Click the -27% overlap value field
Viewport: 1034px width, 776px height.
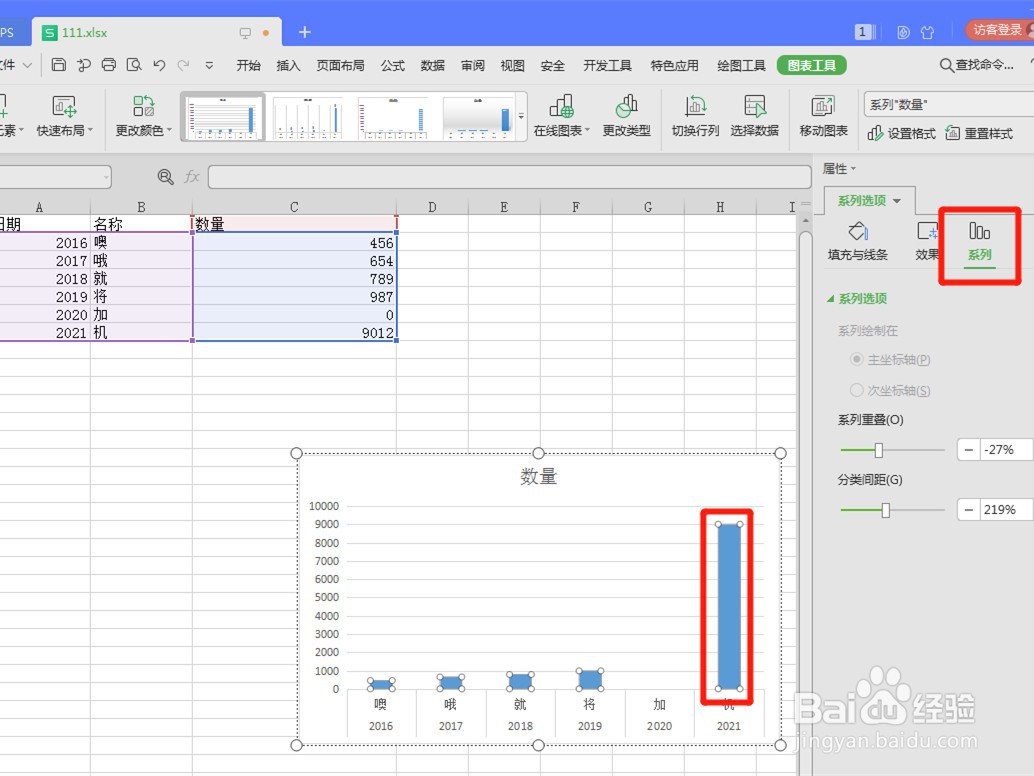(1006, 450)
